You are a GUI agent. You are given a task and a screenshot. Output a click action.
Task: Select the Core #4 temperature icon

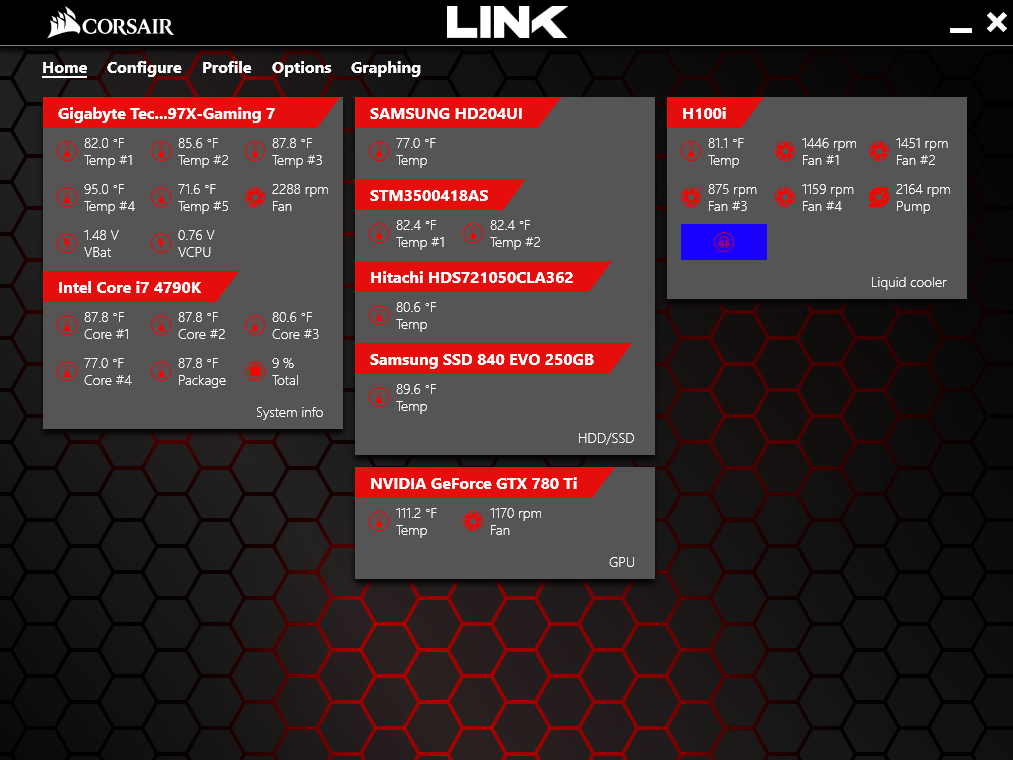[x=67, y=371]
